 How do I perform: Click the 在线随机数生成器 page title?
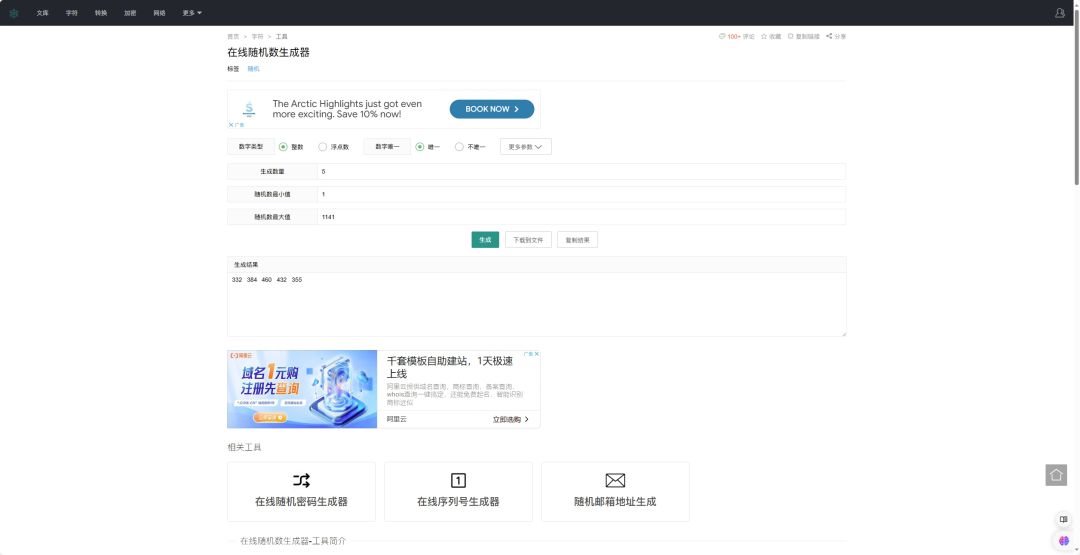point(269,52)
